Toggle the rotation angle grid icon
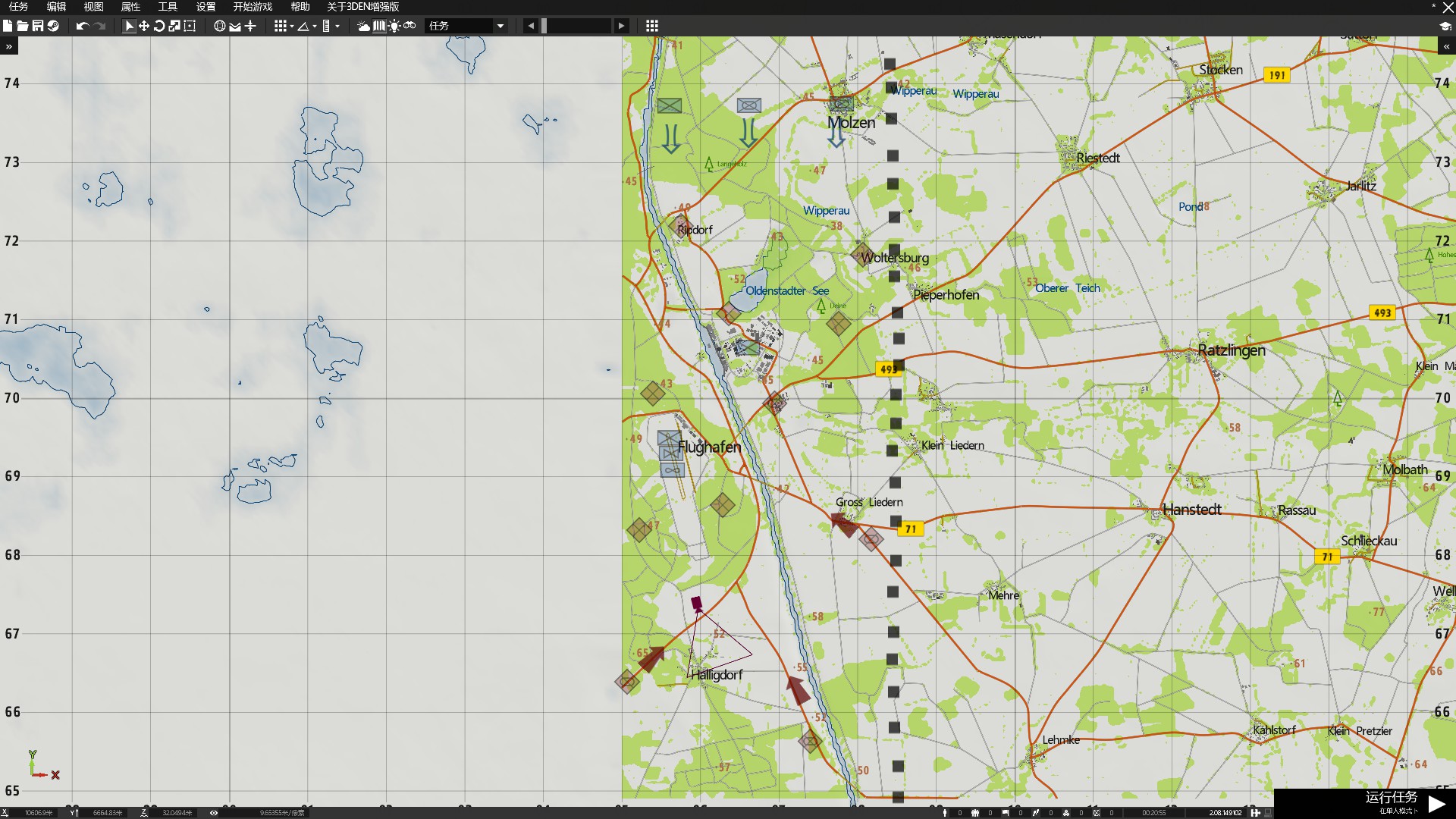The image size is (1456, 819). [x=303, y=26]
